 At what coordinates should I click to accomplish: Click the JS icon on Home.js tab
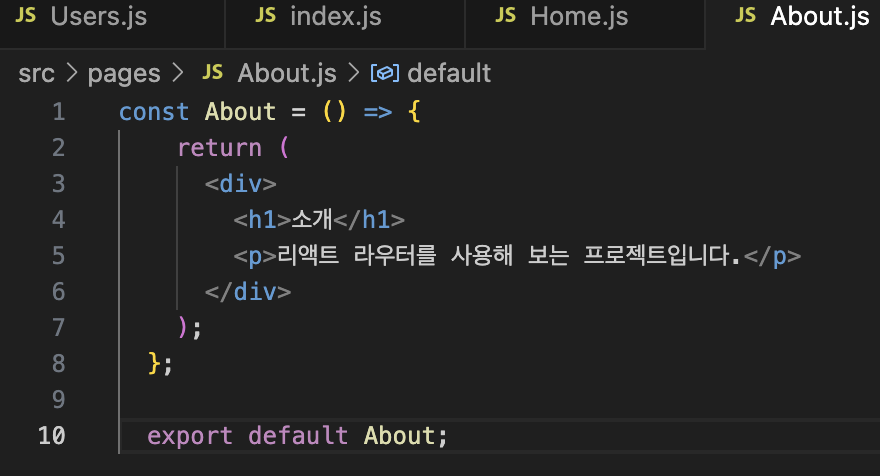tap(506, 16)
